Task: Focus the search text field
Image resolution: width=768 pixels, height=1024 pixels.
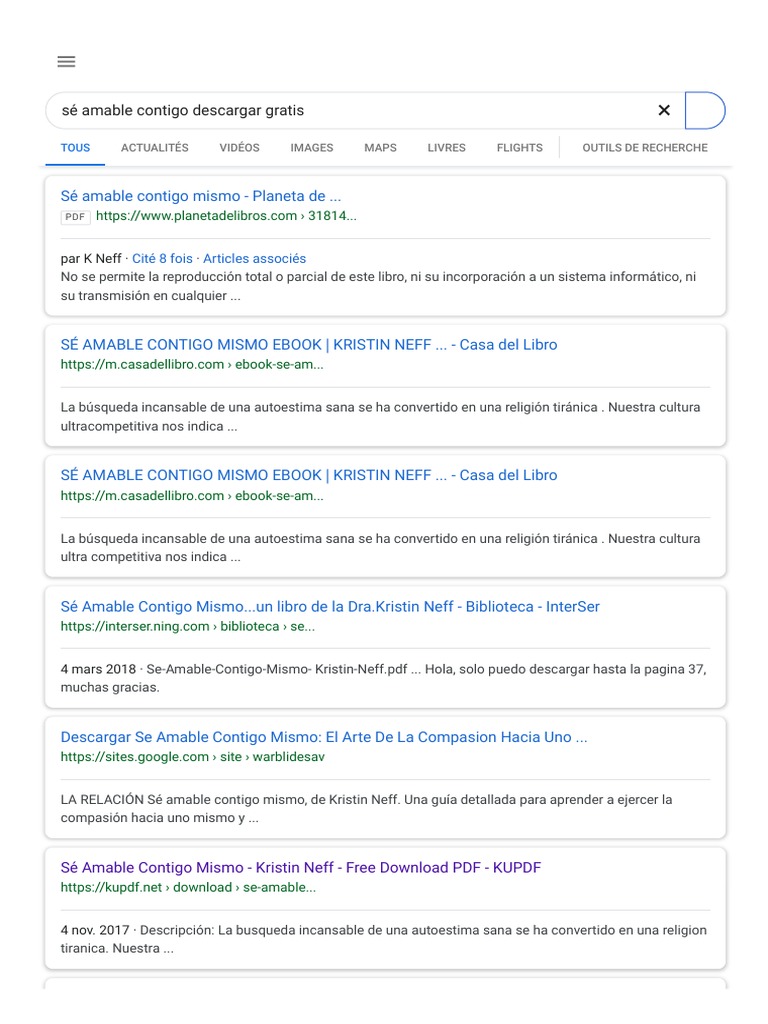Action: click(x=350, y=111)
